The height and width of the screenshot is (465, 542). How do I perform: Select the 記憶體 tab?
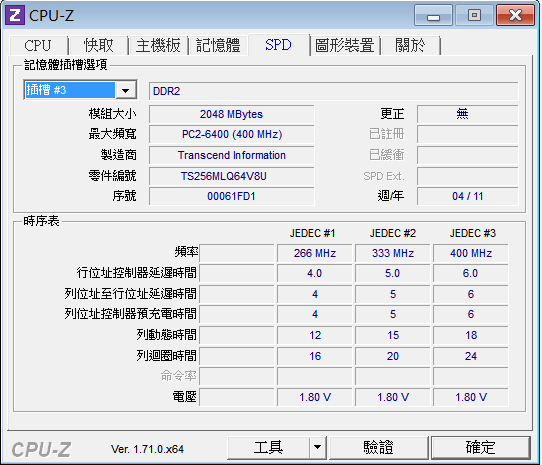(x=218, y=45)
